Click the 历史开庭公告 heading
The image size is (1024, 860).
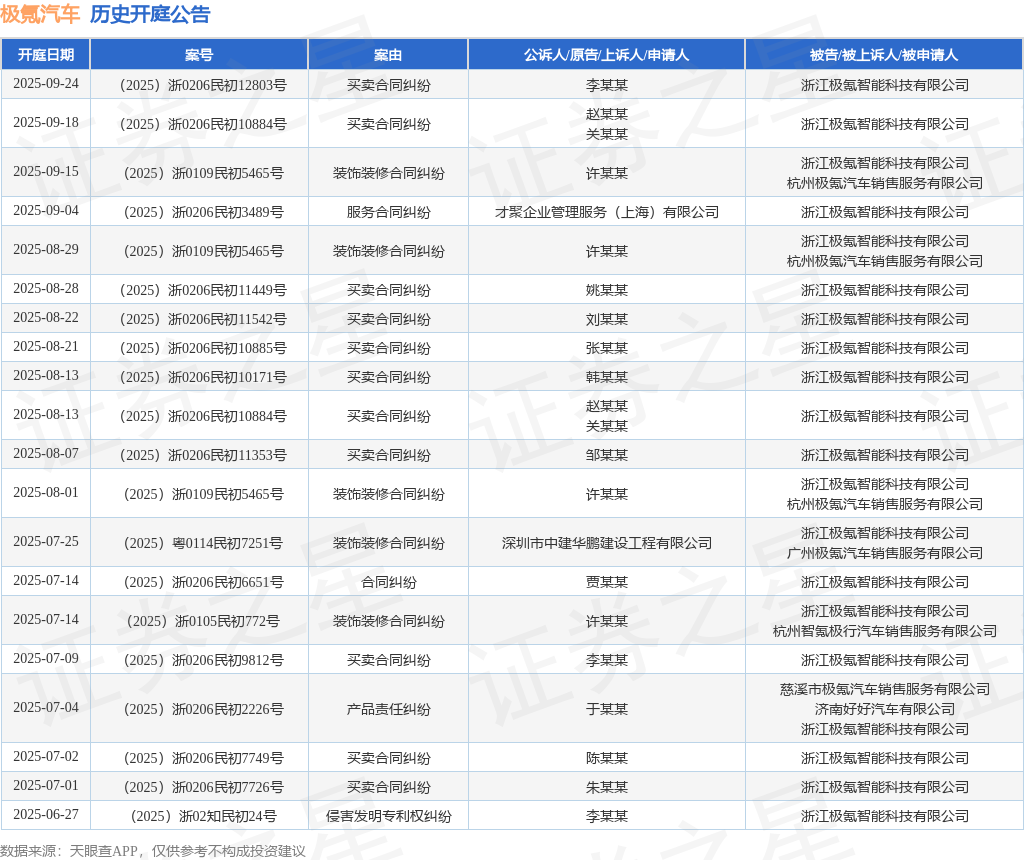[x=150, y=14]
